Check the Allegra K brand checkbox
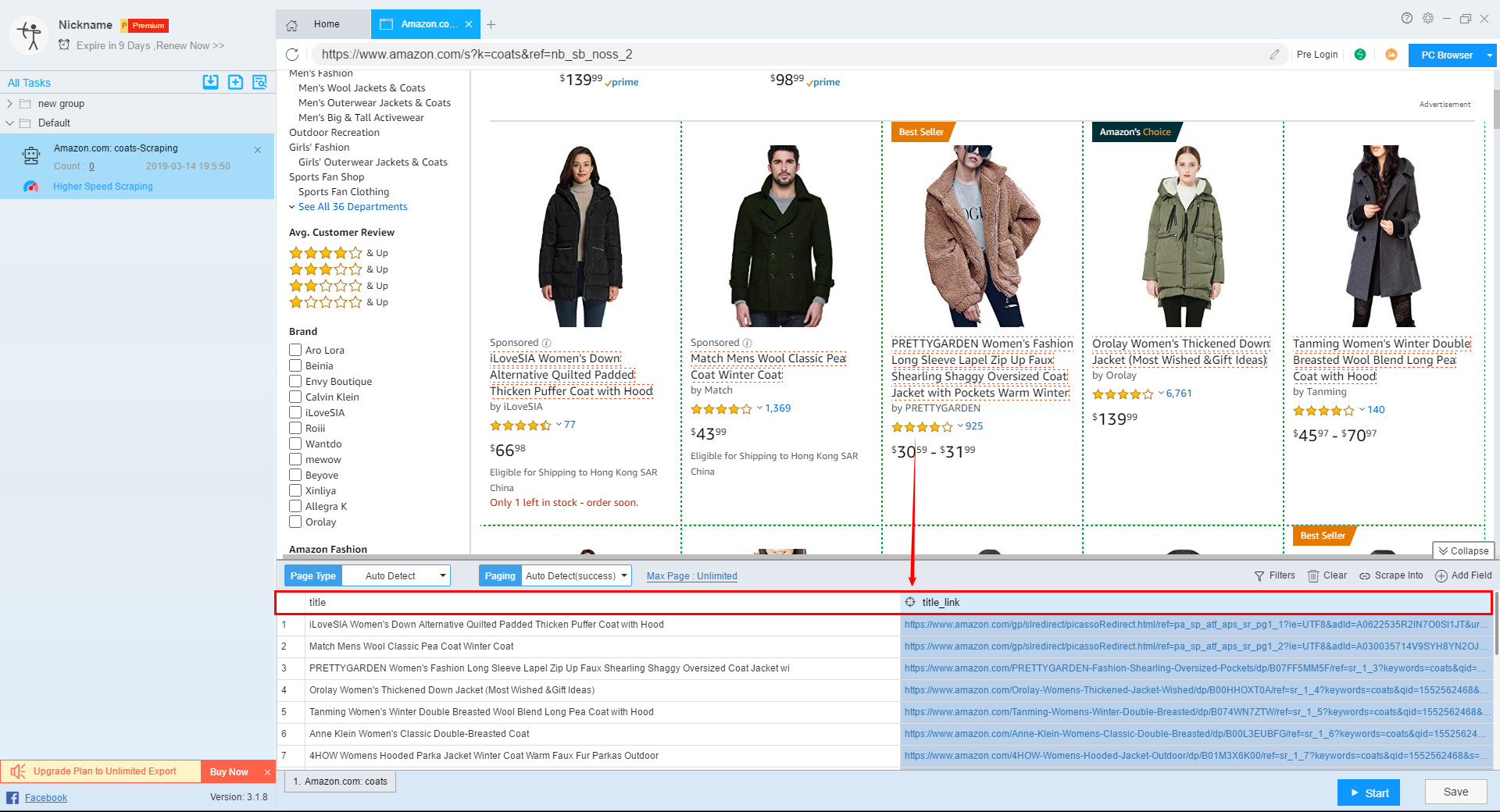 [295, 506]
